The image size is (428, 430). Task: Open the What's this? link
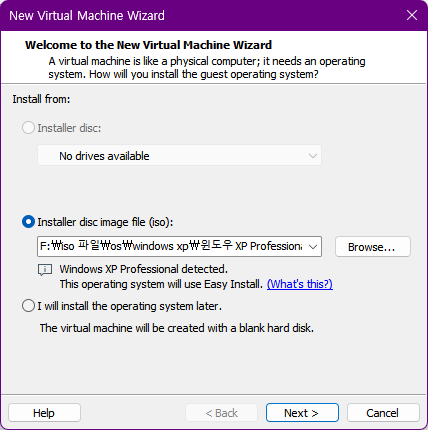pos(300,284)
